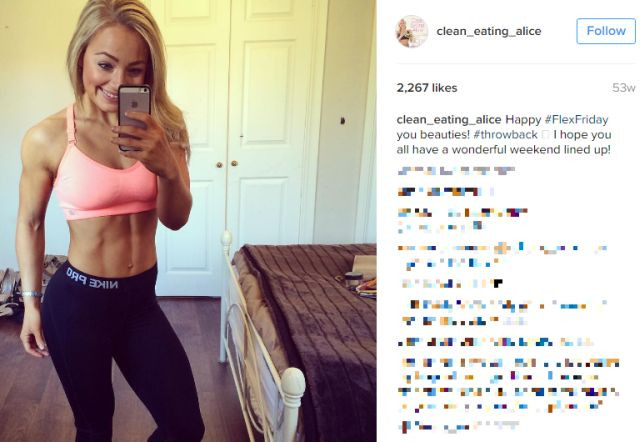Click the unrendered emoji box after #throwback
Screen dimensions: 640x442
(x=545, y=135)
